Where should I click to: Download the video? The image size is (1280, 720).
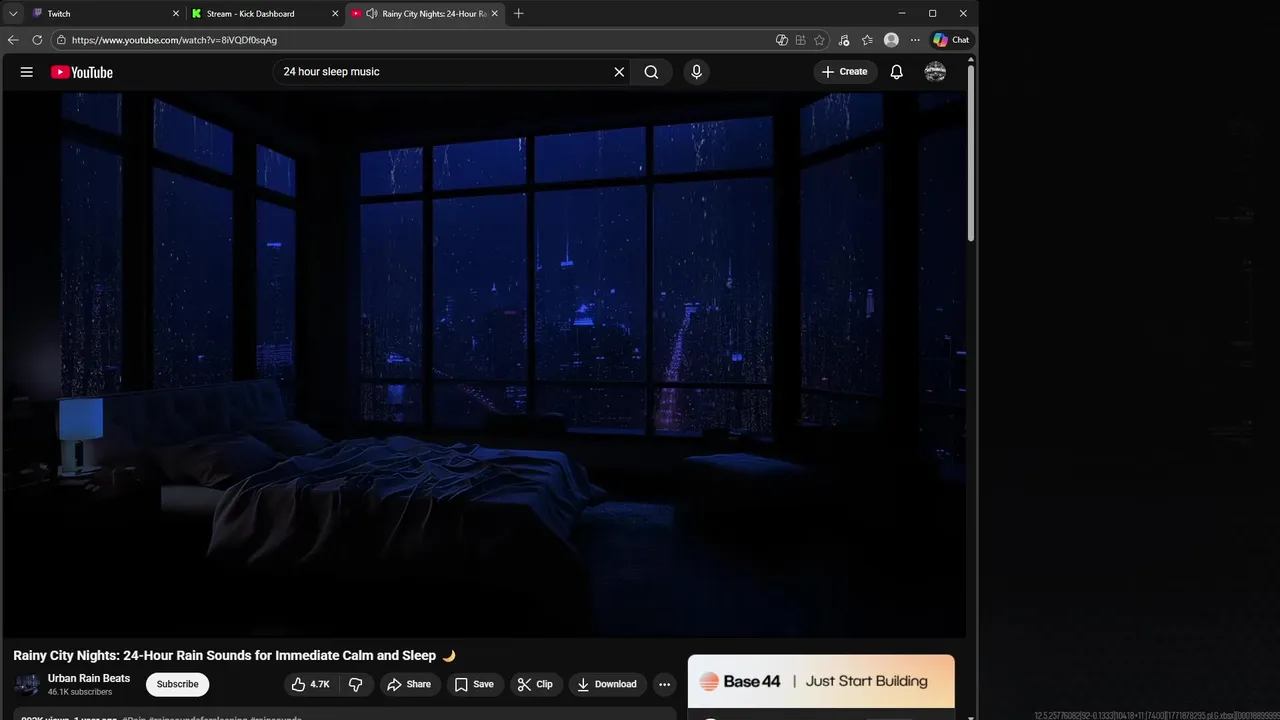point(607,684)
